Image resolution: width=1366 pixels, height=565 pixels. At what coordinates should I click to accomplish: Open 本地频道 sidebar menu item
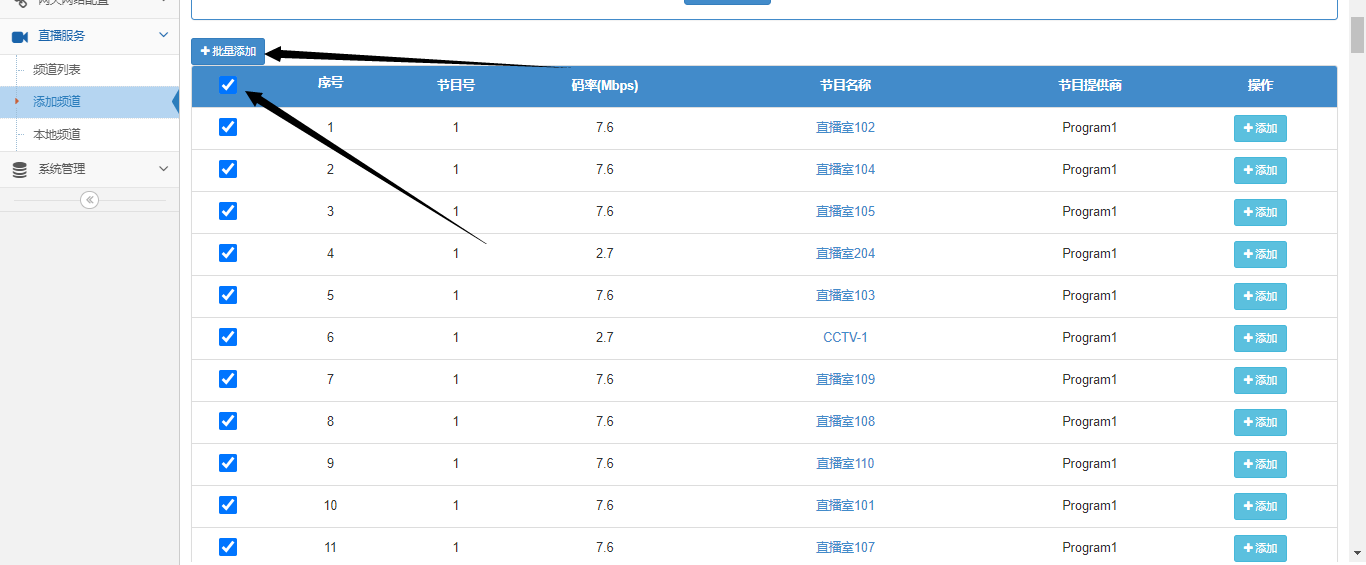(x=57, y=135)
